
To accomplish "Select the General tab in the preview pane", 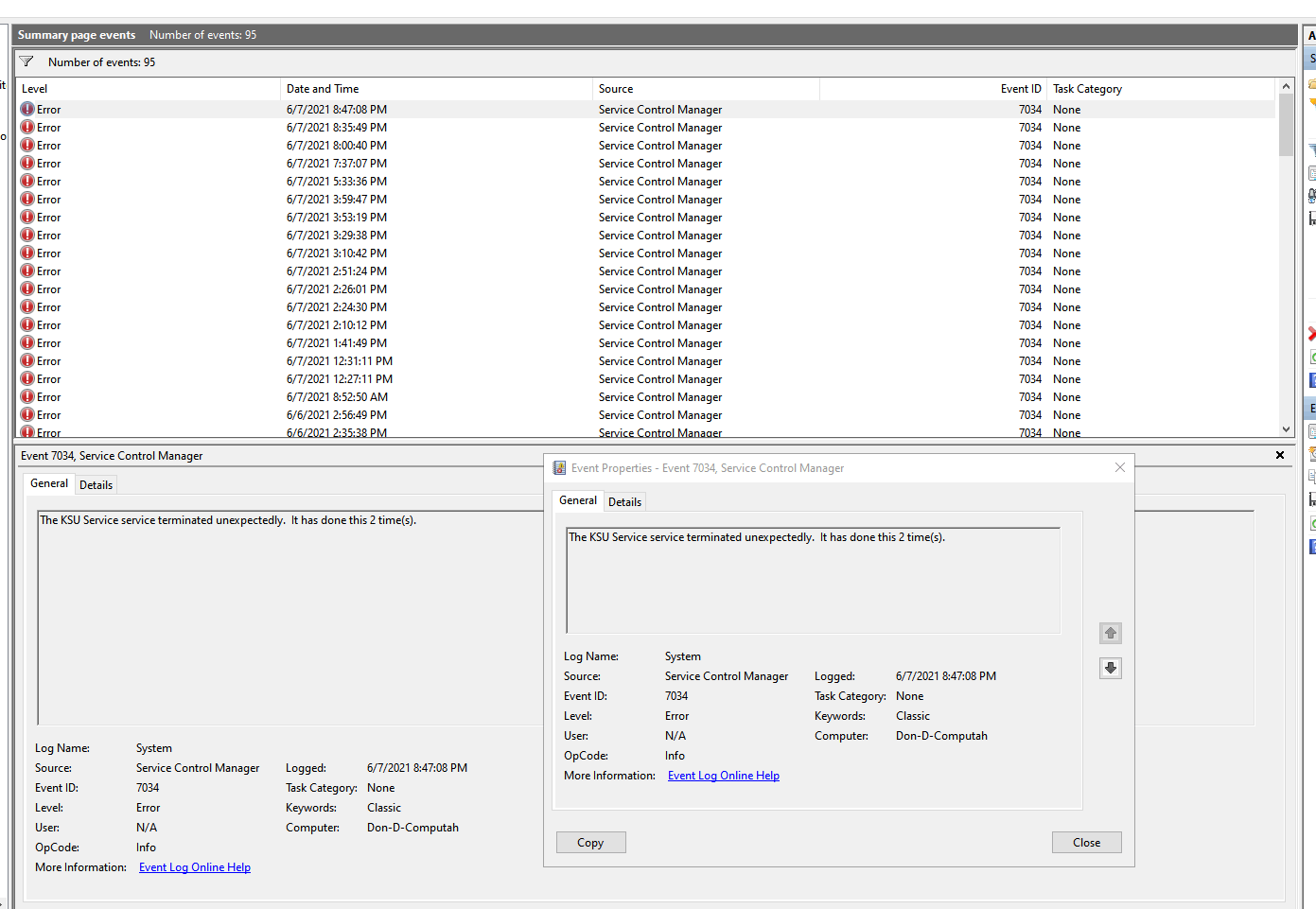I will pyautogui.click(x=49, y=483).
